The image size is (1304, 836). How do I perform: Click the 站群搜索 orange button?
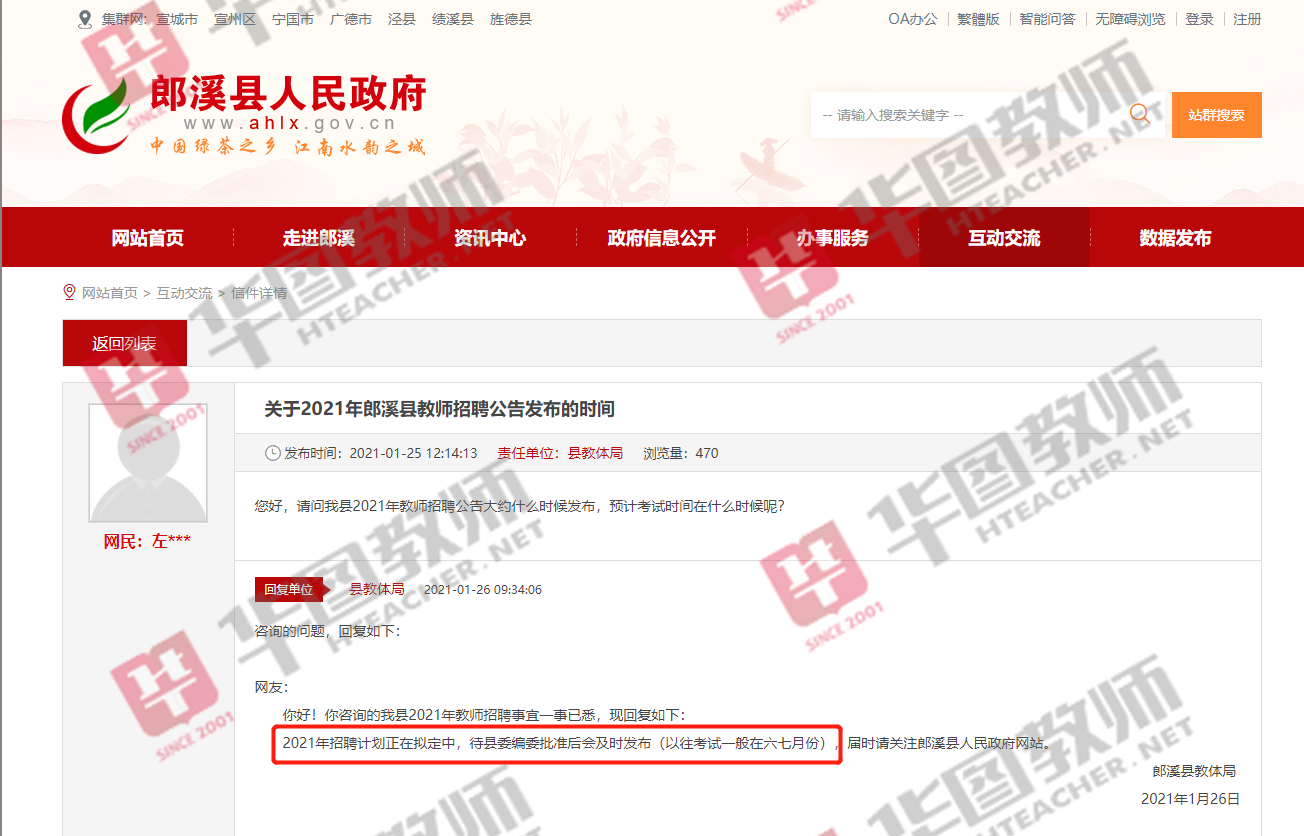[x=1216, y=115]
